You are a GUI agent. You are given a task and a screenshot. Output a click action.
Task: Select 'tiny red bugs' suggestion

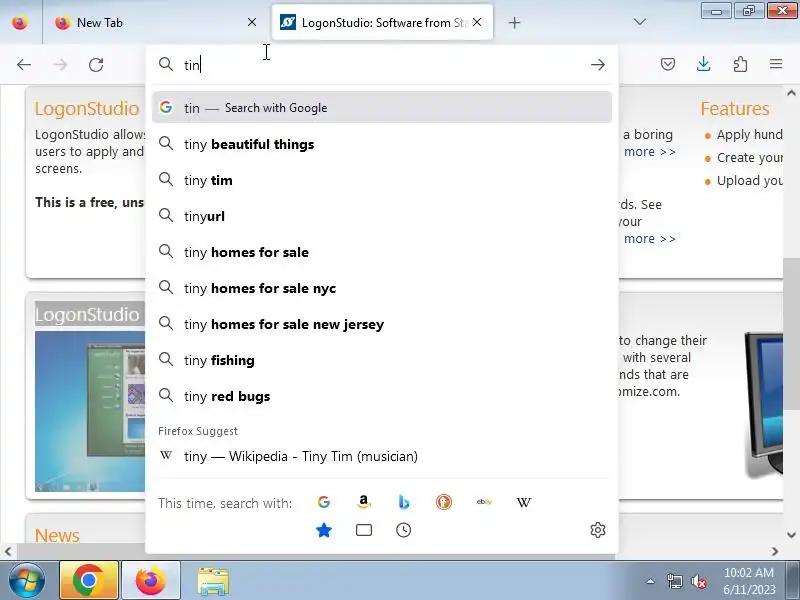pos(382,396)
